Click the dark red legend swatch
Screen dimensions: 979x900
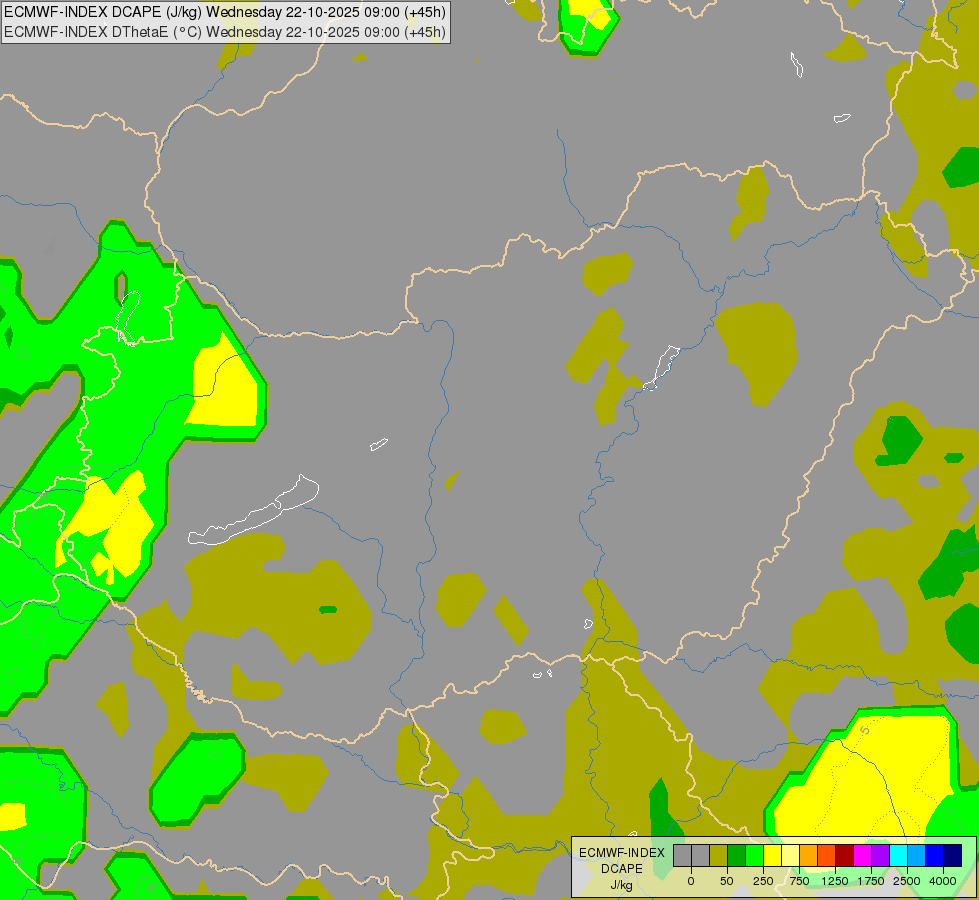[845, 855]
